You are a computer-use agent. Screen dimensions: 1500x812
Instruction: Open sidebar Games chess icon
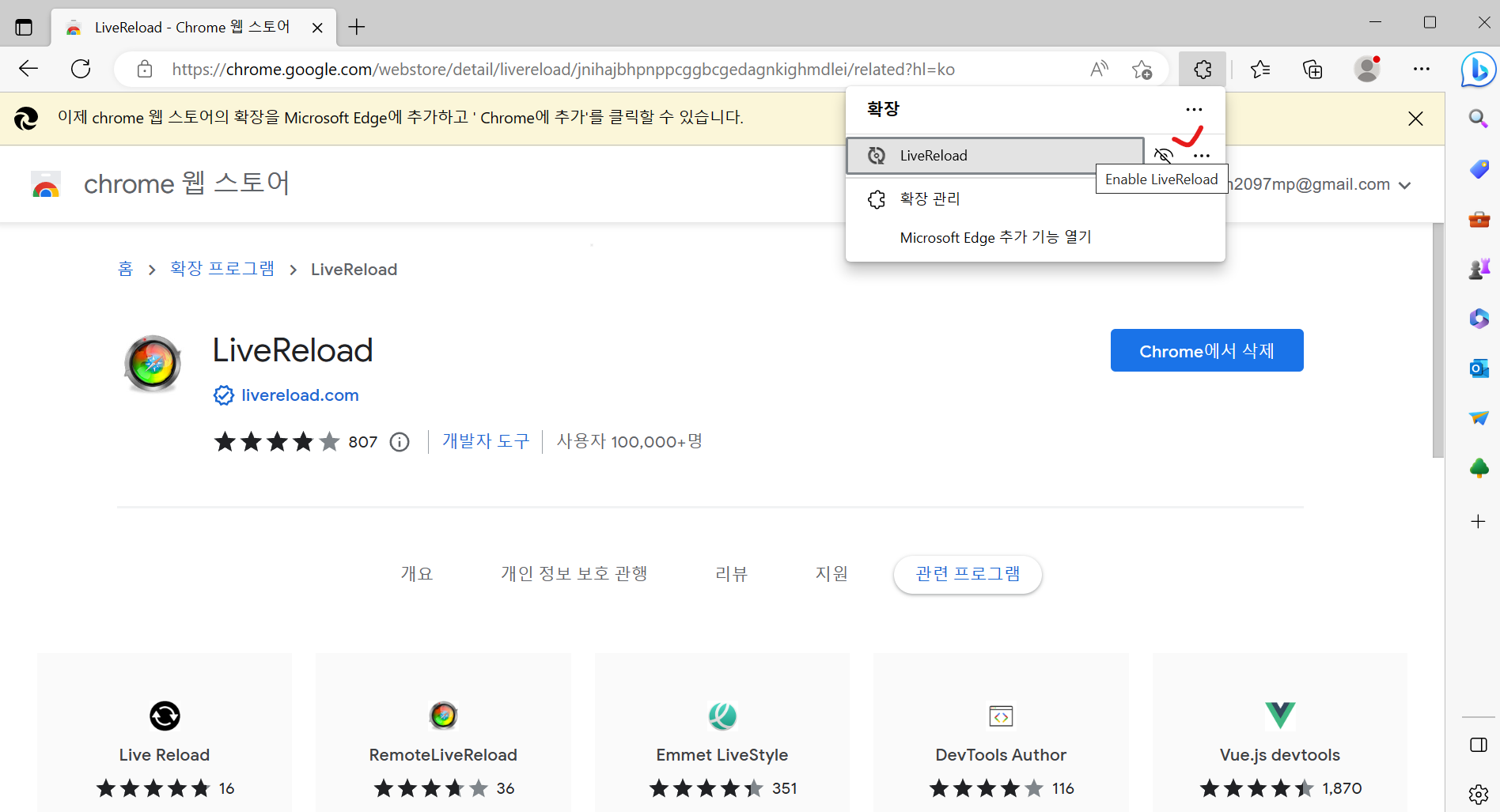point(1479,269)
